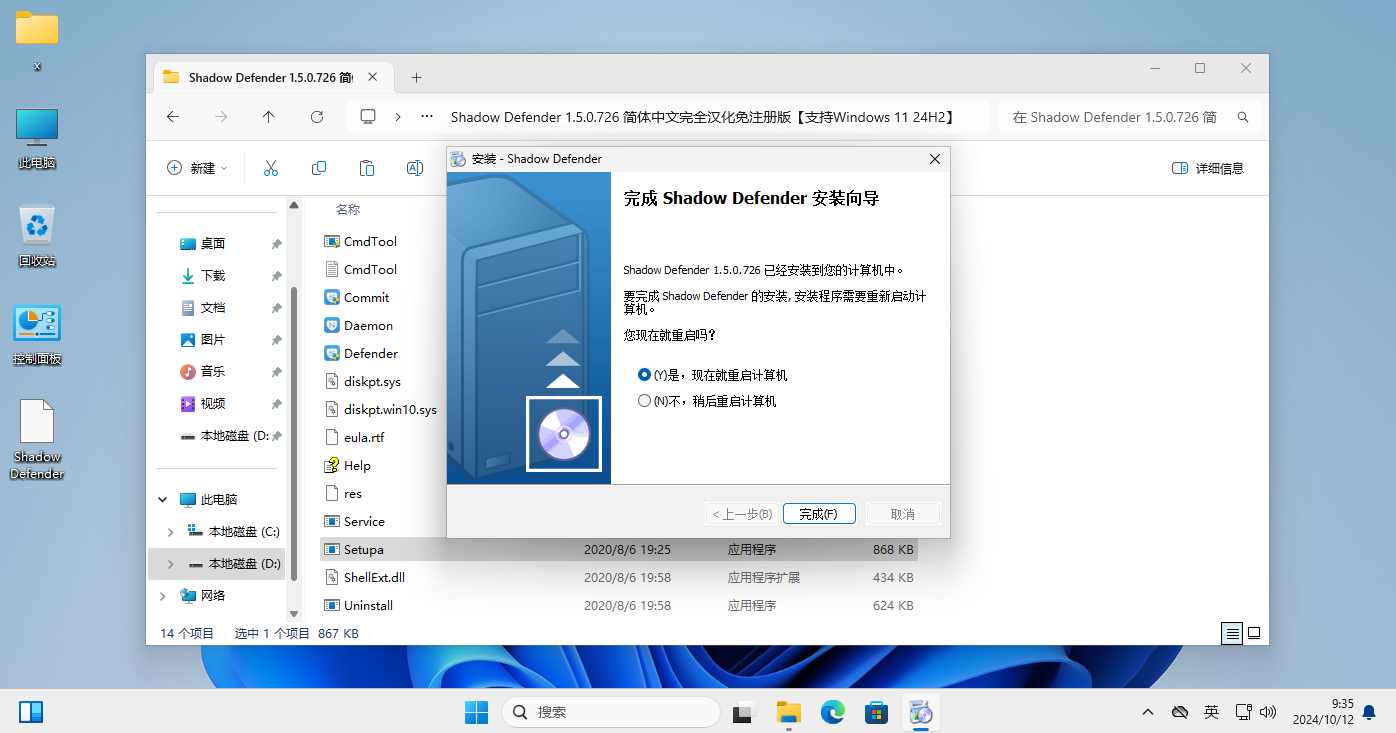Open the Windows Start menu
1396x733 pixels.
point(476,712)
